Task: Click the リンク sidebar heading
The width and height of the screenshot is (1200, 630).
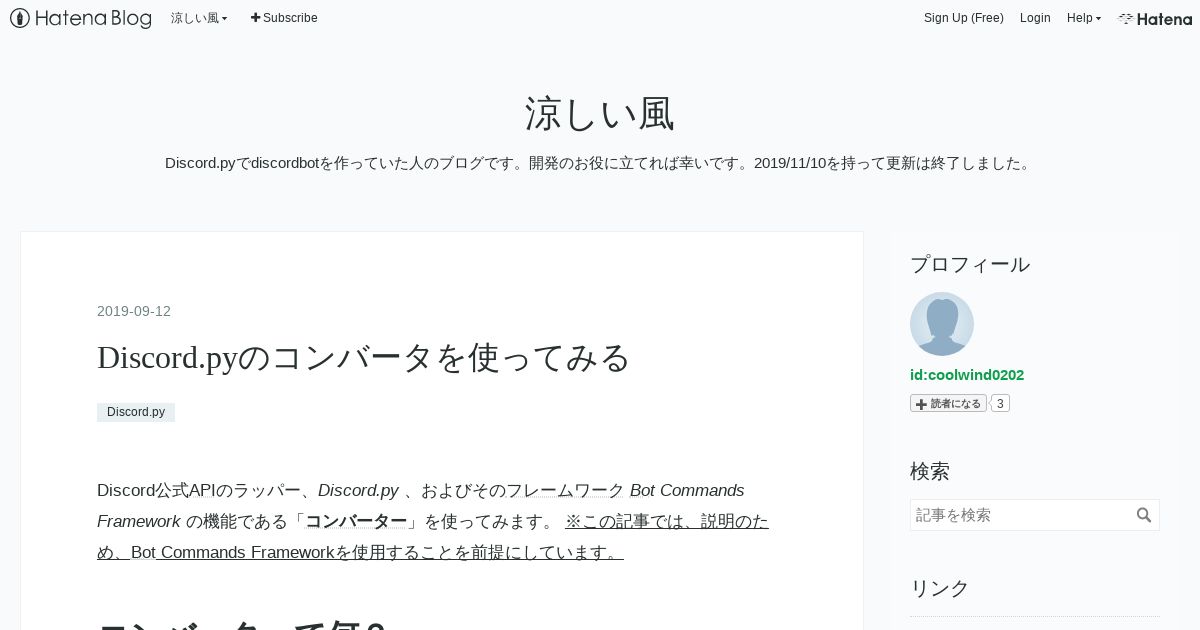Action: (x=940, y=588)
